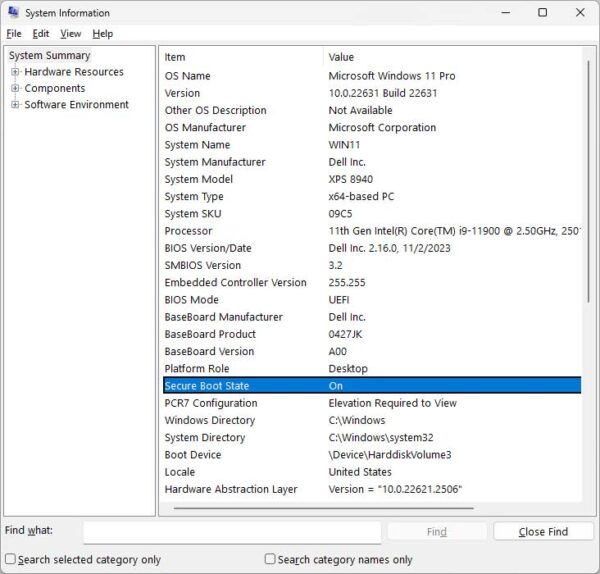Click the UEFI value
Viewport: 600px width, 574px height.
pos(339,300)
